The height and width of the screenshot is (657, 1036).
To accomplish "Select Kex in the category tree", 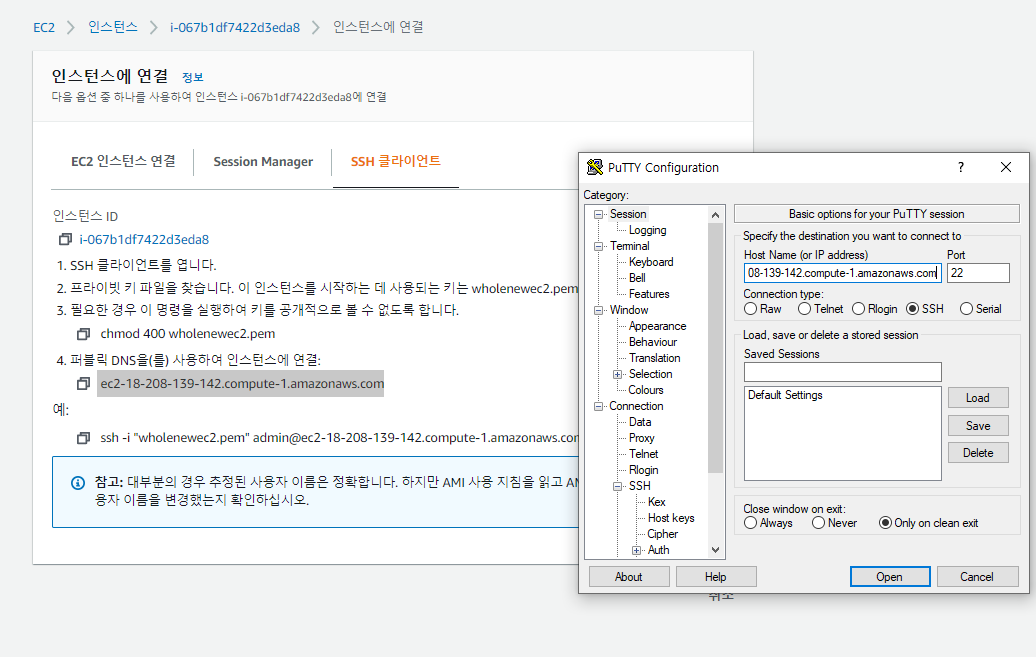I will coord(656,502).
